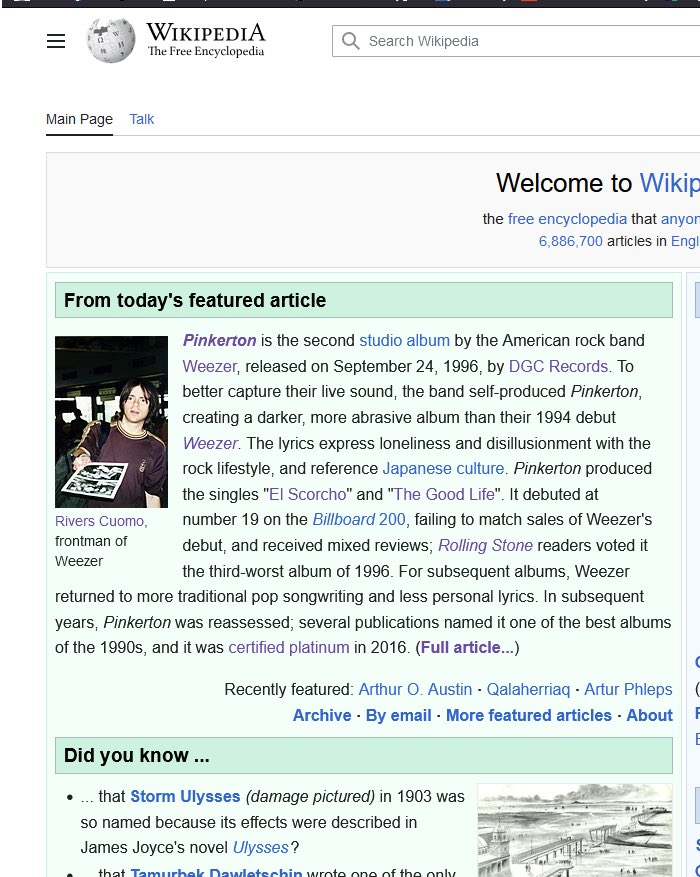Click the 'From today's featured article' heading
Viewport: 700px width, 877px height.
pos(195,300)
